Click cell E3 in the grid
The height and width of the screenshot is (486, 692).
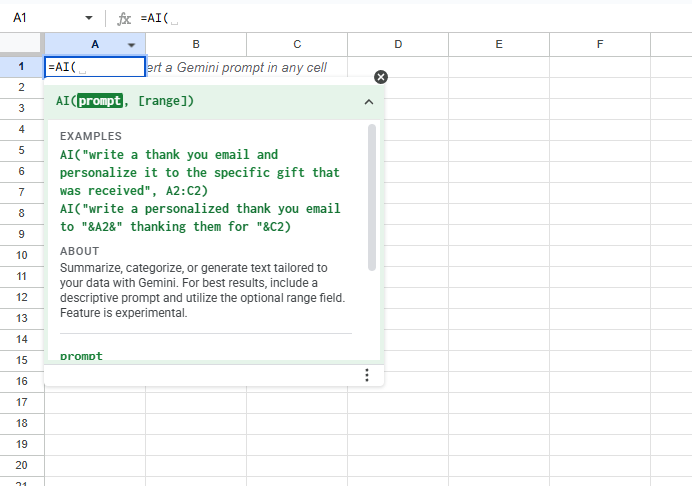pos(499,108)
